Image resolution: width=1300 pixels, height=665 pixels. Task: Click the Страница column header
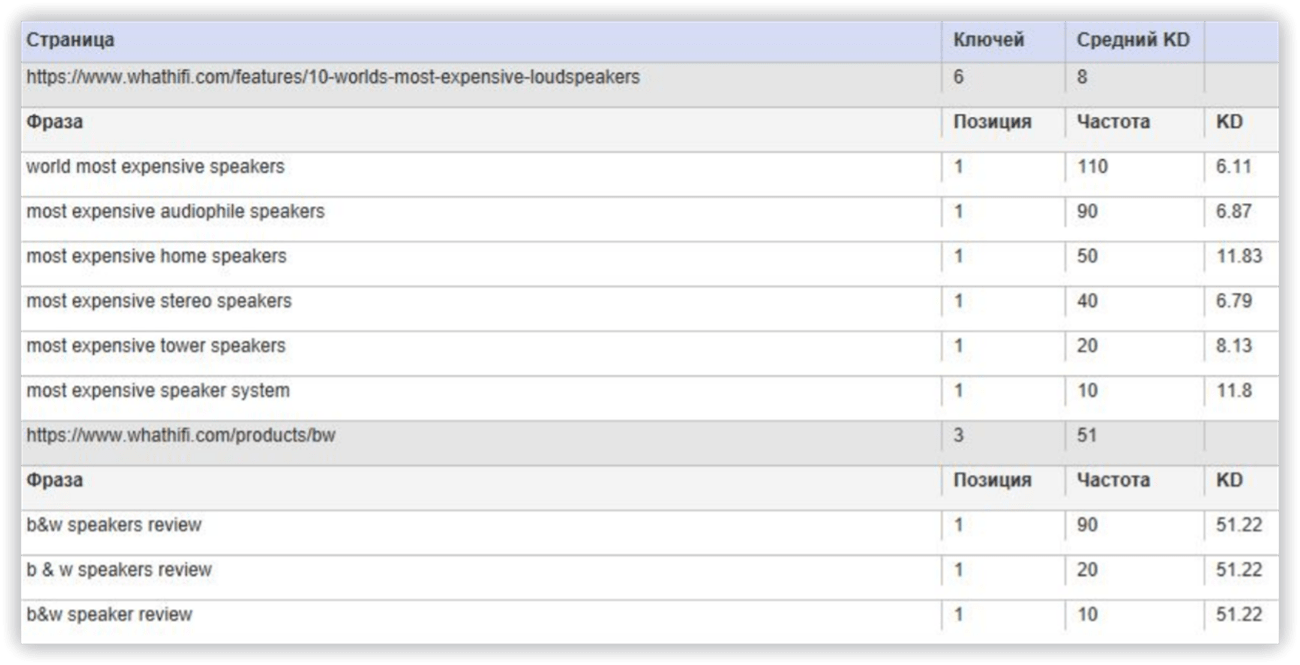pyautogui.click(x=70, y=41)
